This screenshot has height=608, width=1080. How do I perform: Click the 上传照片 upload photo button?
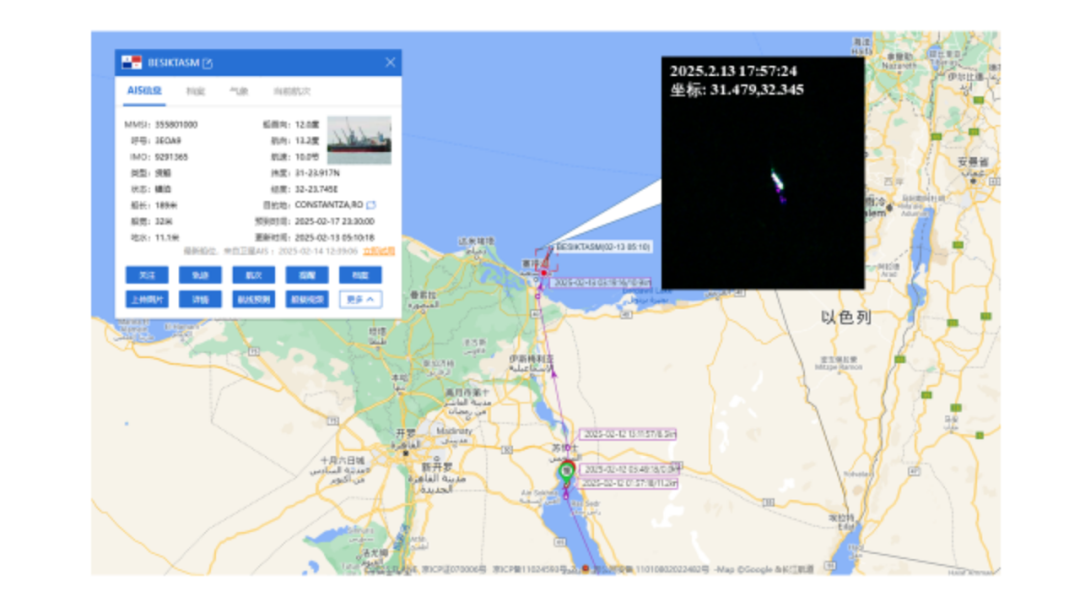click(147, 300)
